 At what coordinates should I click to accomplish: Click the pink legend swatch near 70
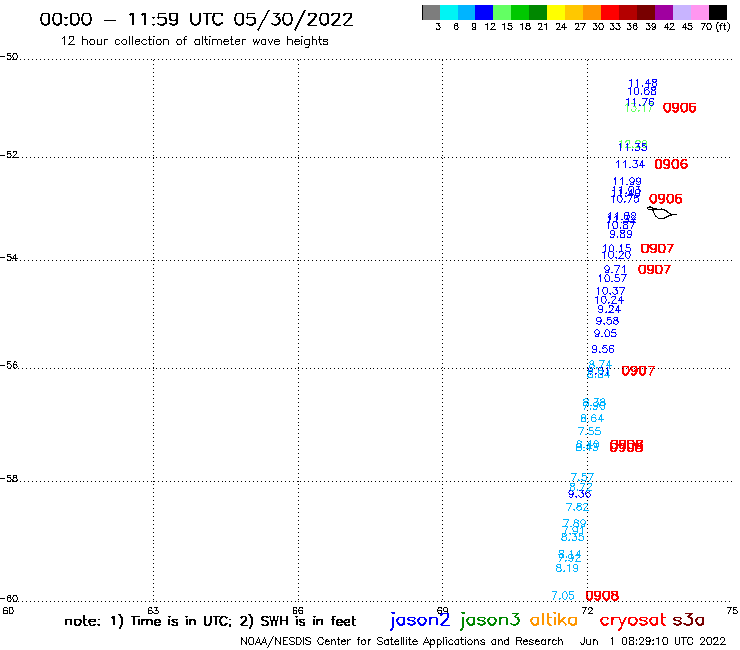[700, 12]
